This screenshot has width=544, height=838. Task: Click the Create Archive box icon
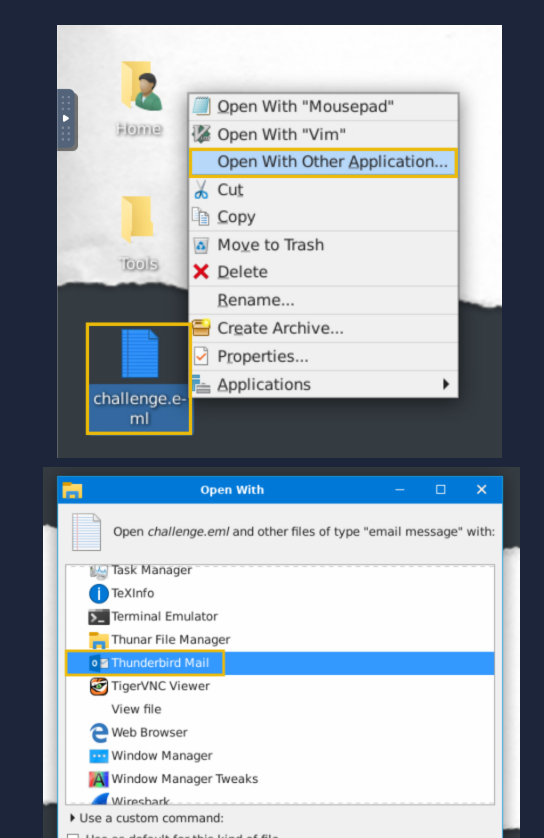pos(201,328)
